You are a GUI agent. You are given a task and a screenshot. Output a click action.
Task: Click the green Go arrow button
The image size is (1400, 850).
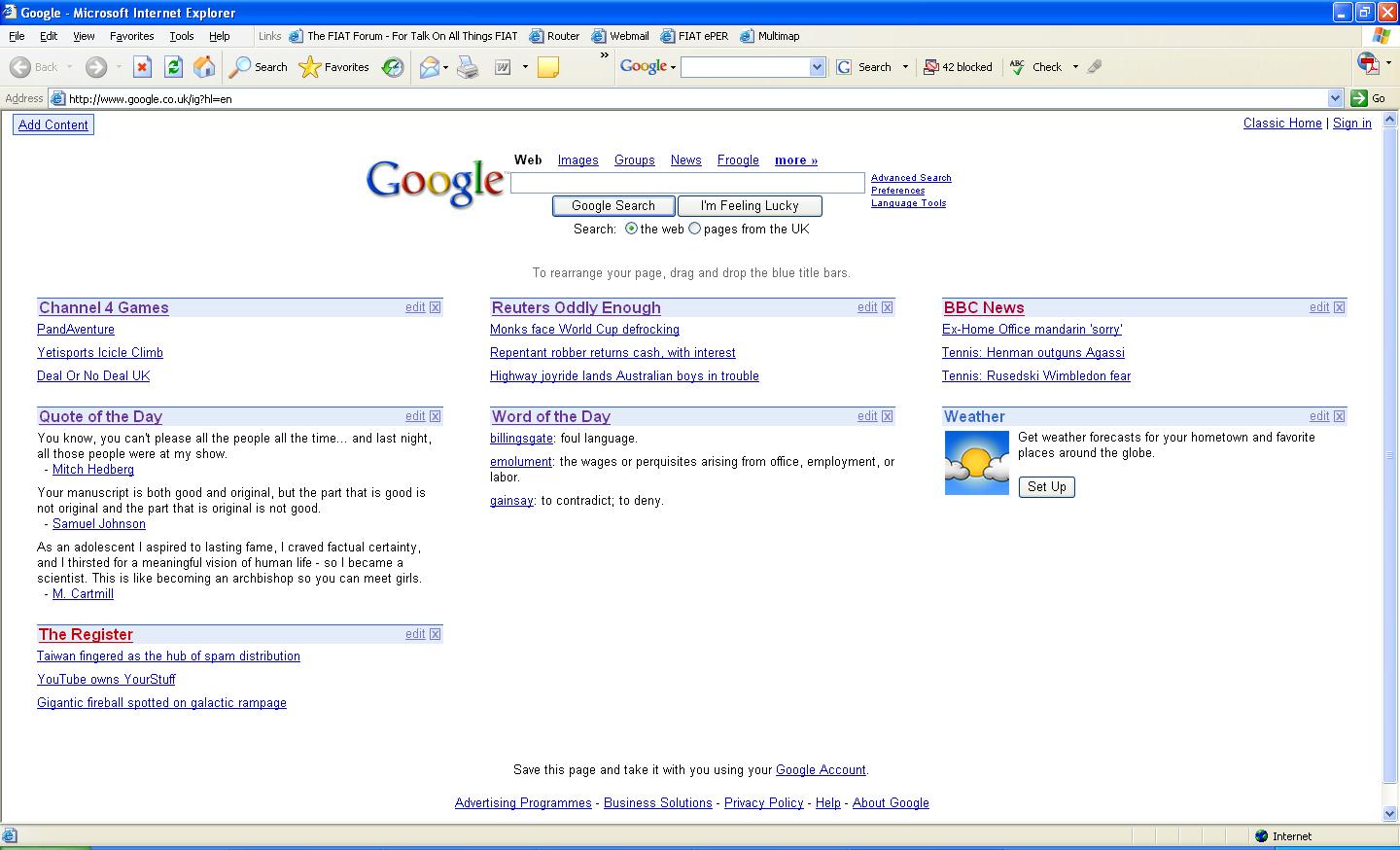(1359, 98)
